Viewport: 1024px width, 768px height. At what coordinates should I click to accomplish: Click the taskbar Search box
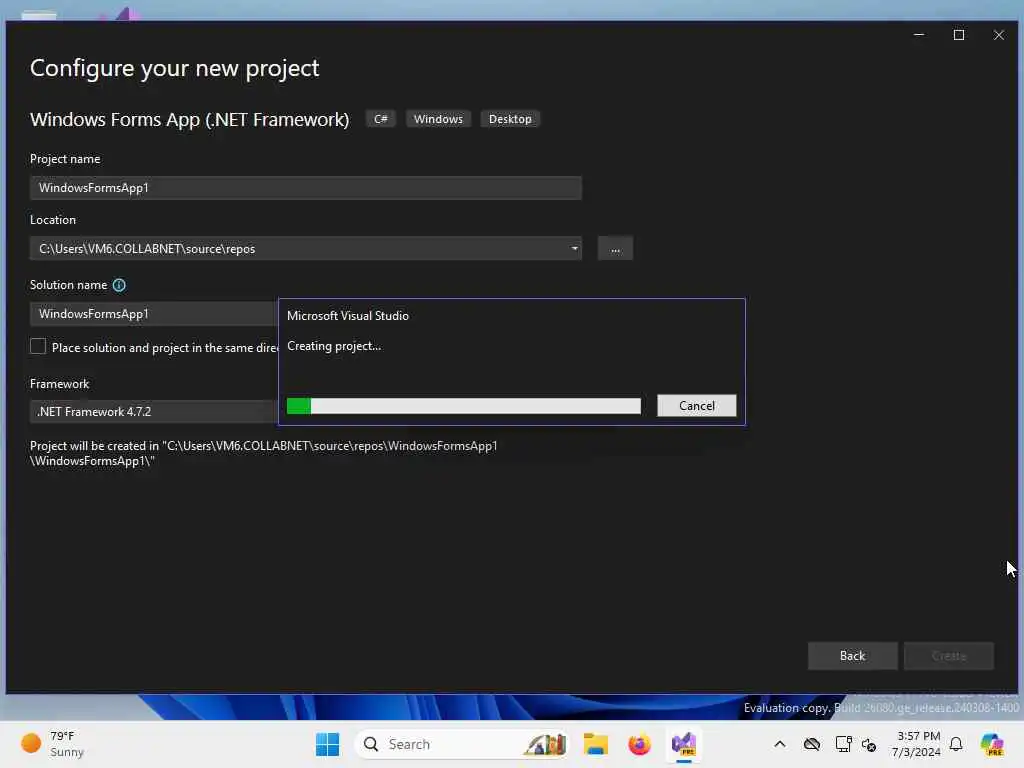[461, 744]
